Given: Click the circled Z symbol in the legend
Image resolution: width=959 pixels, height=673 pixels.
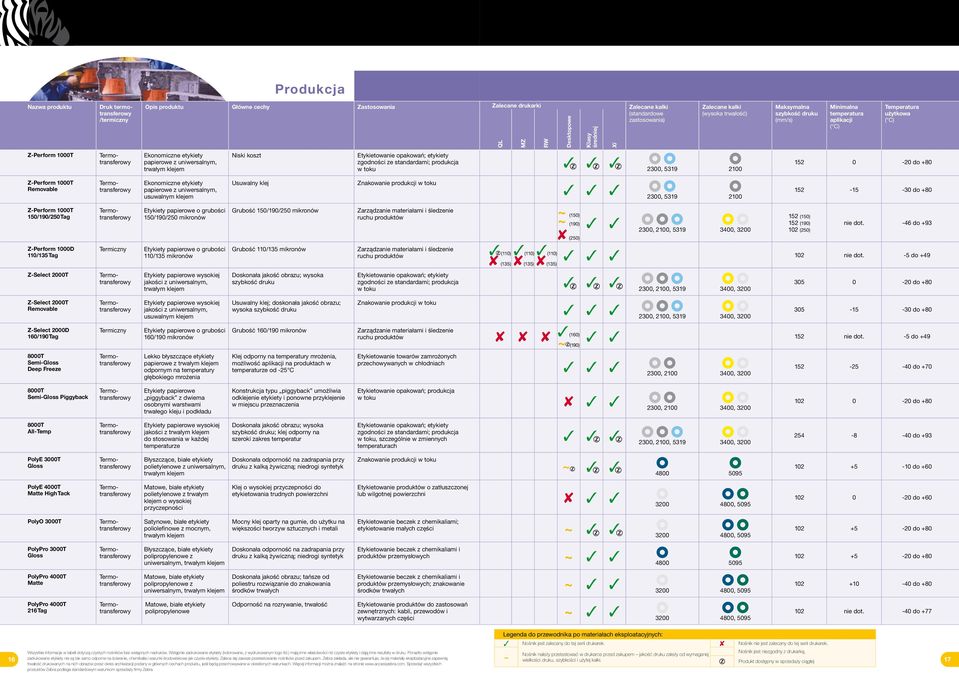Looking at the screenshot, I should pyautogui.click(x=722, y=661).
